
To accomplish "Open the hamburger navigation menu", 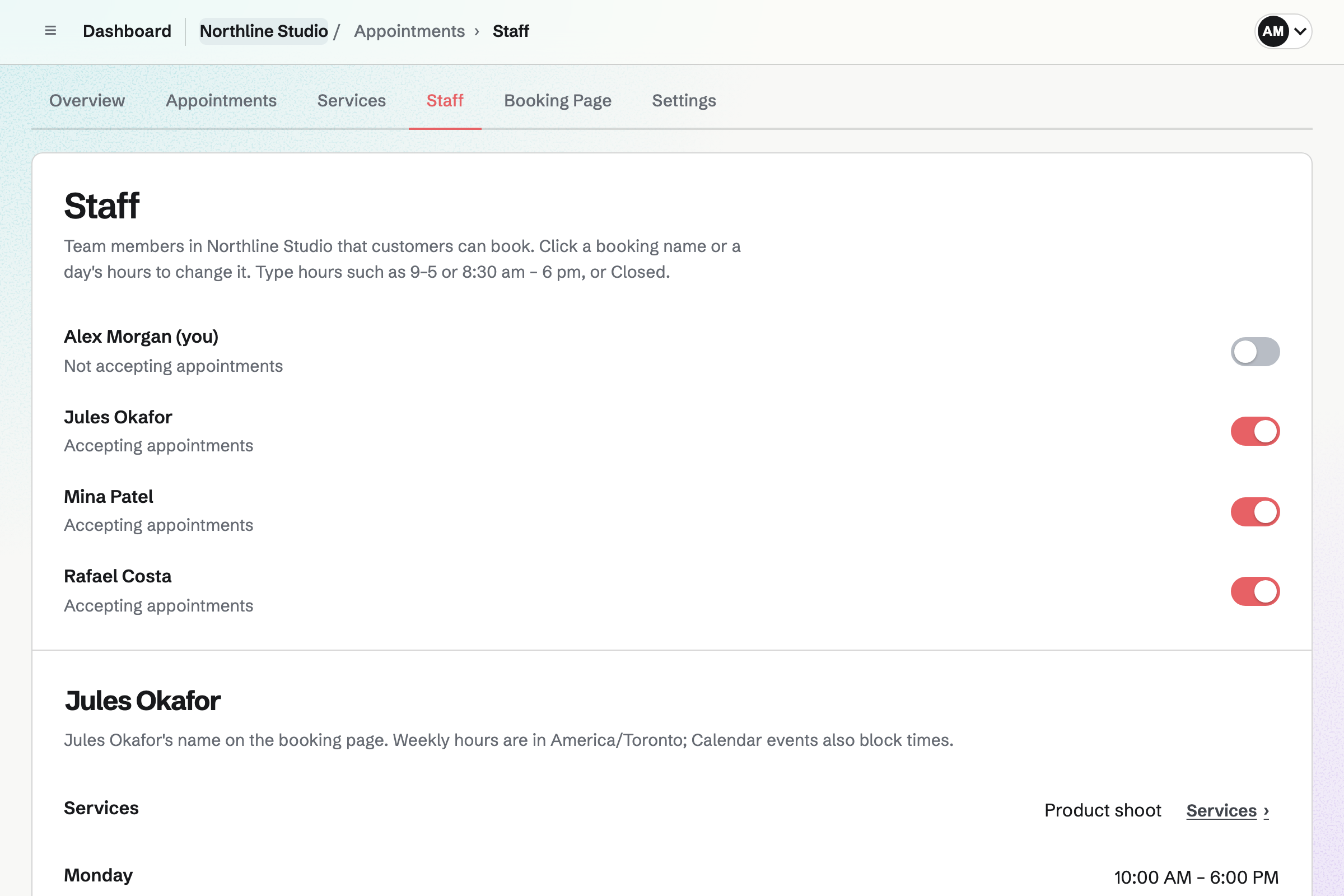I will click(x=50, y=31).
